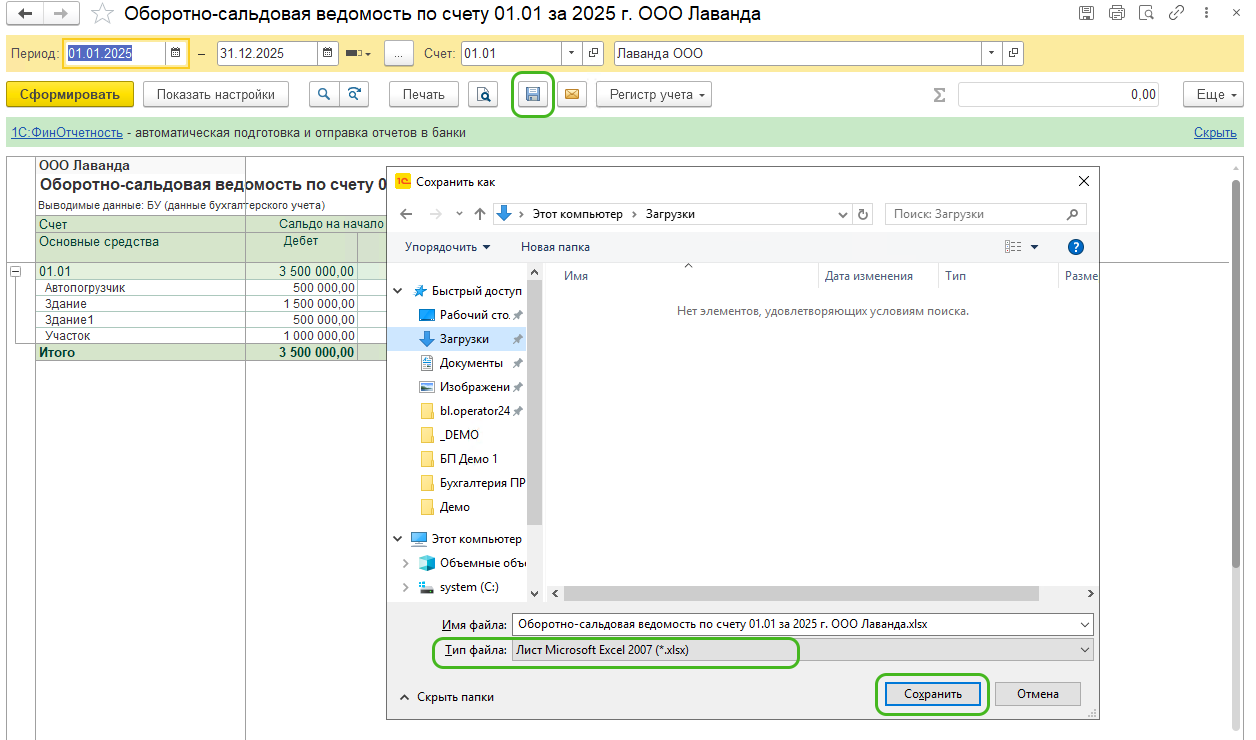The height and width of the screenshot is (740, 1256).
Task: Click Up arrow in save dialog
Action: pyautogui.click(x=480, y=214)
